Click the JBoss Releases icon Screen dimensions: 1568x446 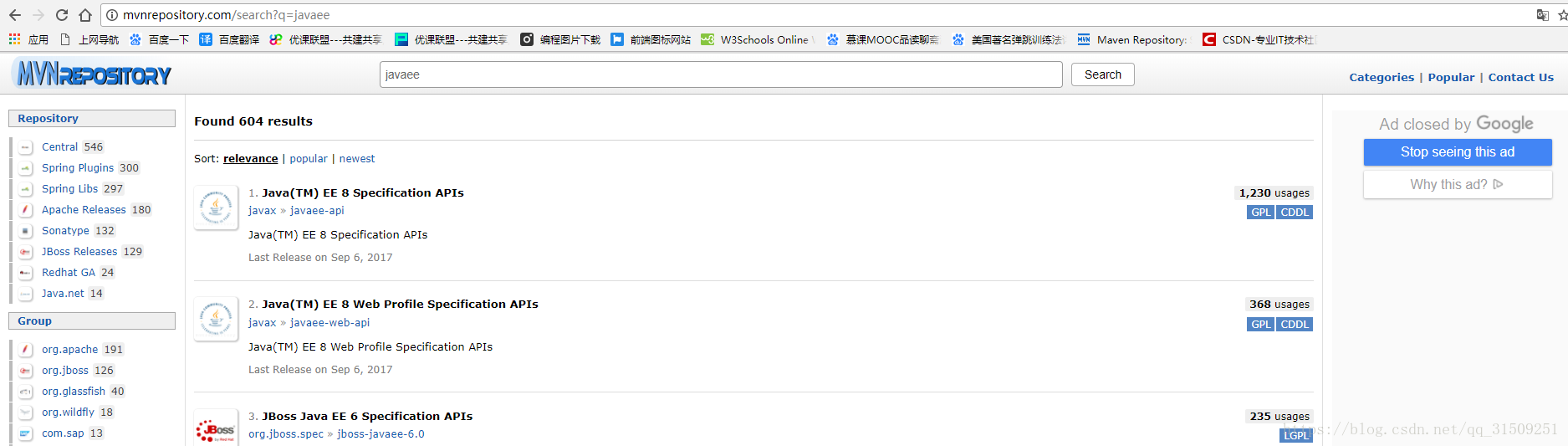pyautogui.click(x=26, y=252)
